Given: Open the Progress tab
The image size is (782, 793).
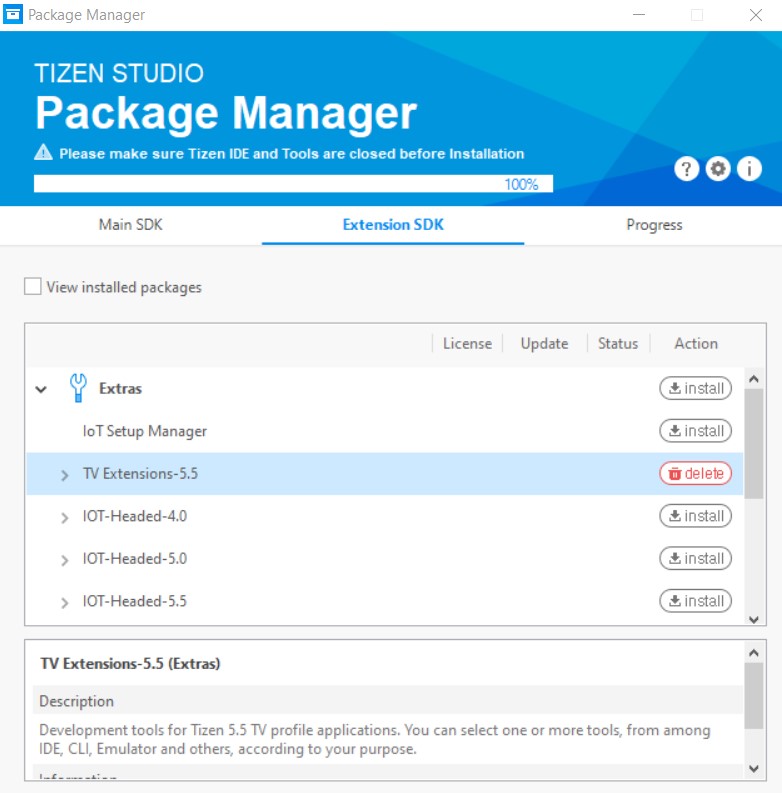Looking at the screenshot, I should pyautogui.click(x=654, y=225).
